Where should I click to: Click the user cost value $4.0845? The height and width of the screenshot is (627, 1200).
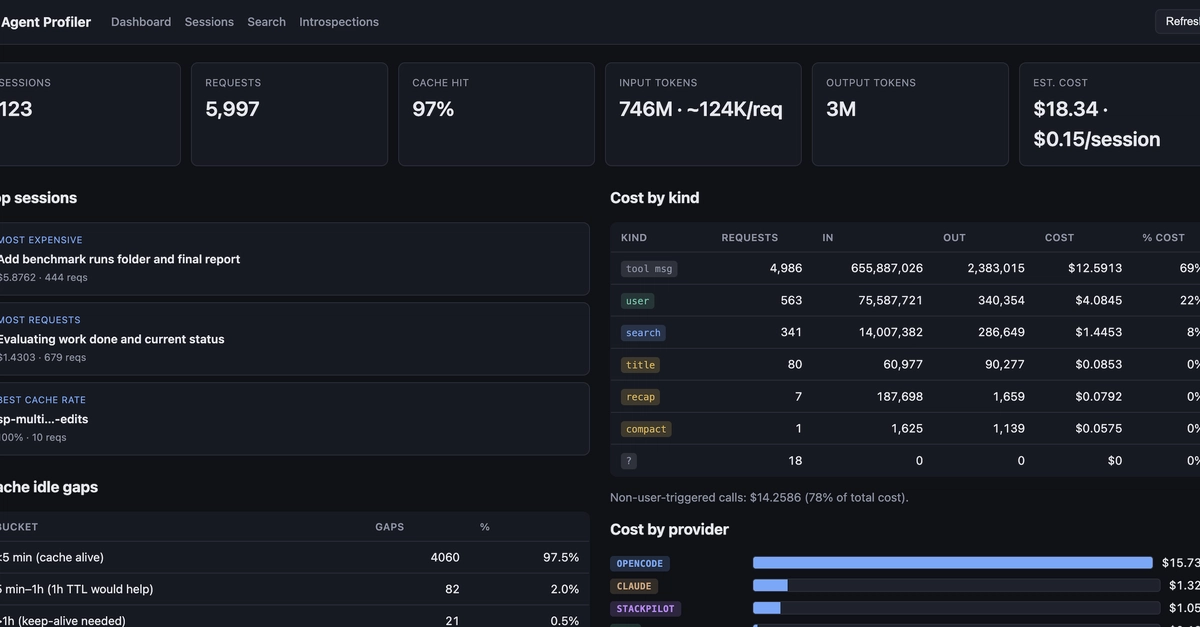click(1098, 301)
